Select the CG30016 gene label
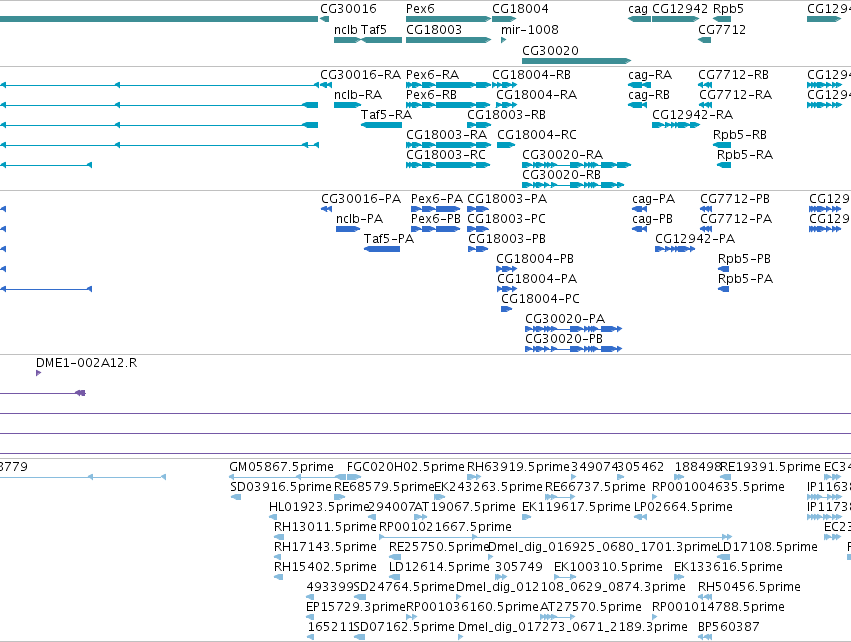Viewport: 851px width, 642px height. pos(348,9)
